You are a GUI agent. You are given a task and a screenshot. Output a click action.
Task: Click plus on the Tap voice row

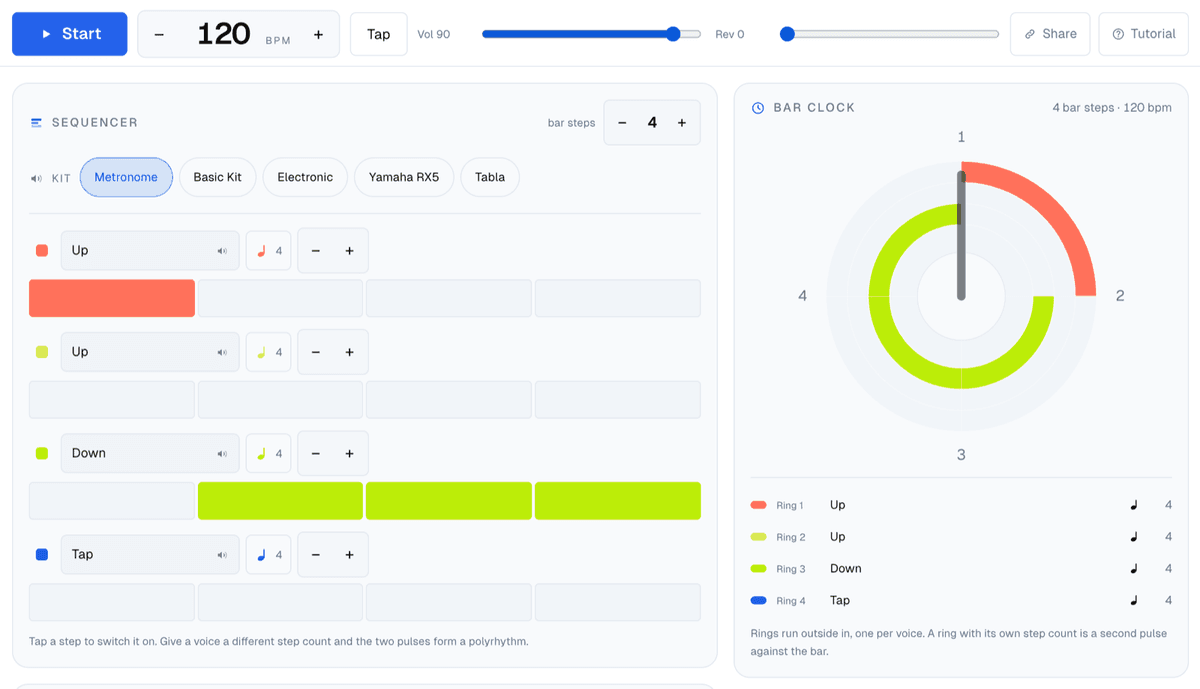(349, 555)
